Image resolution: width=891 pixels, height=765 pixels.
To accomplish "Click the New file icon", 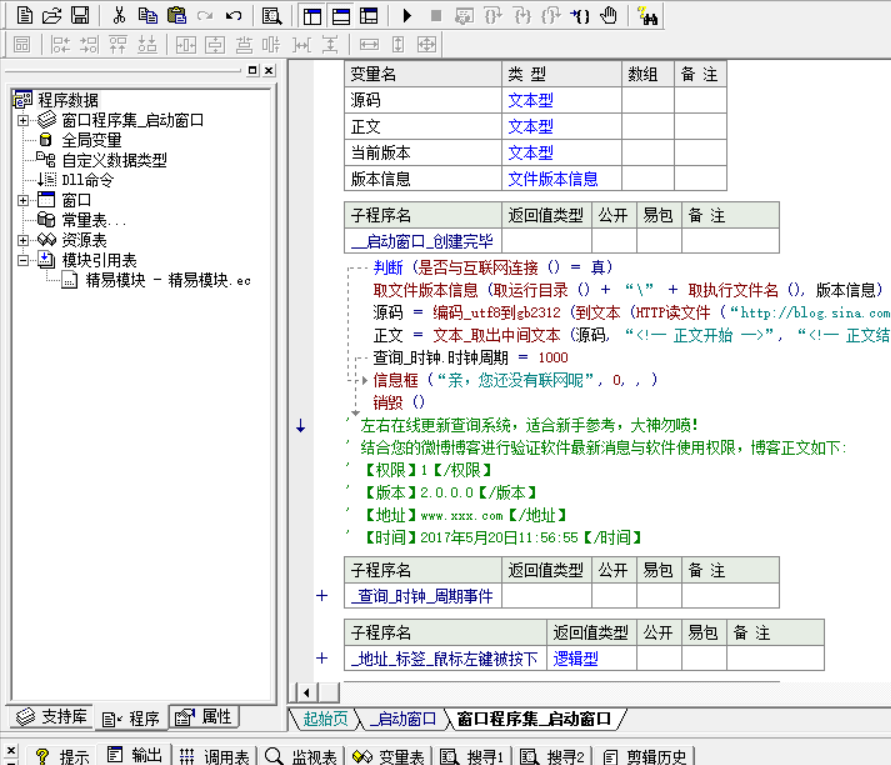I will 24,15.
